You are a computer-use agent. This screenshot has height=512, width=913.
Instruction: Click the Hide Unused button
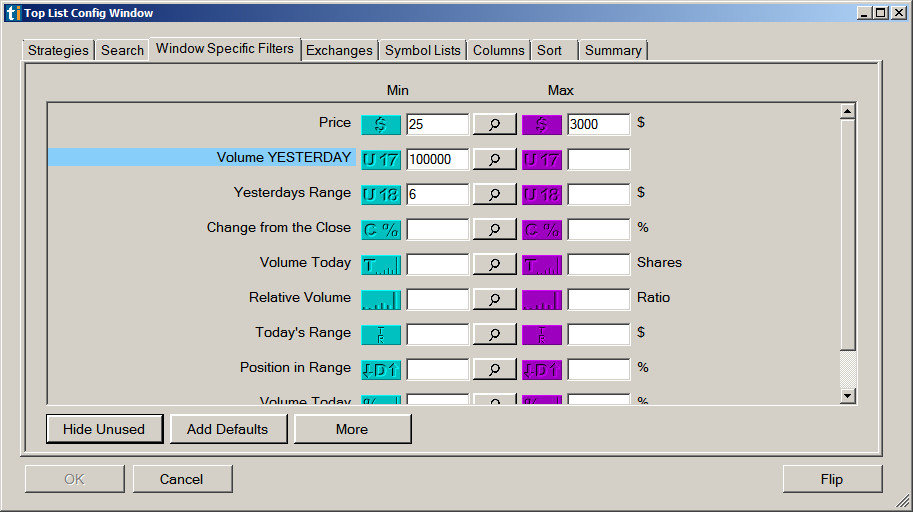click(104, 429)
